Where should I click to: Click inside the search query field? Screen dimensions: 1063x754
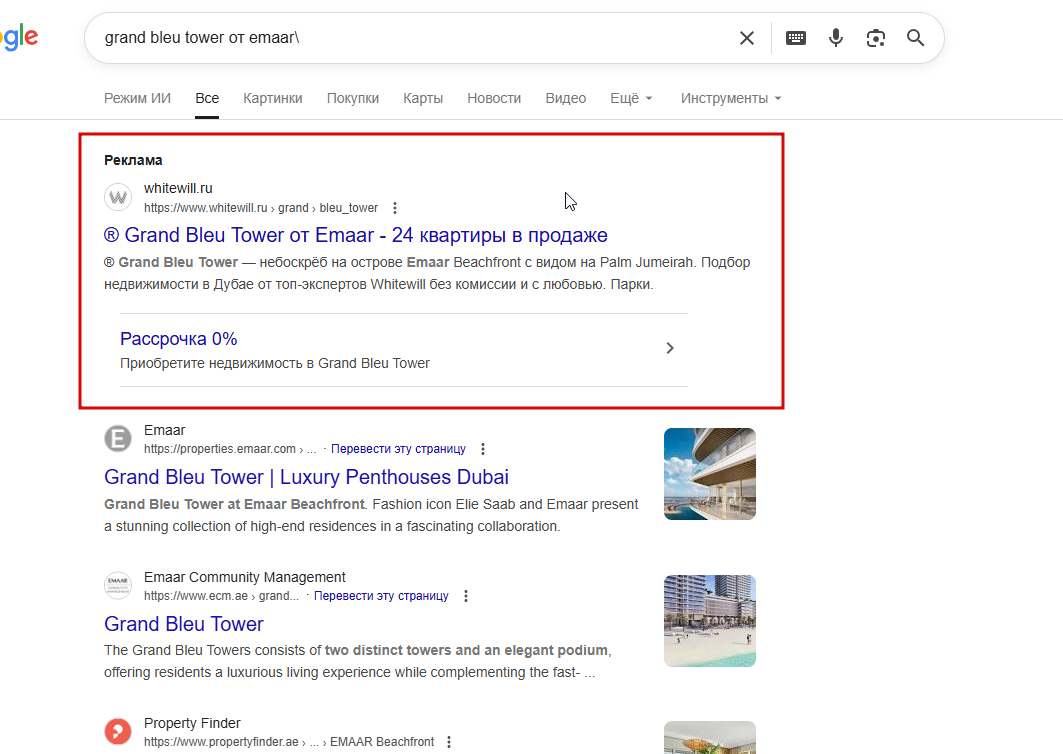[414, 38]
